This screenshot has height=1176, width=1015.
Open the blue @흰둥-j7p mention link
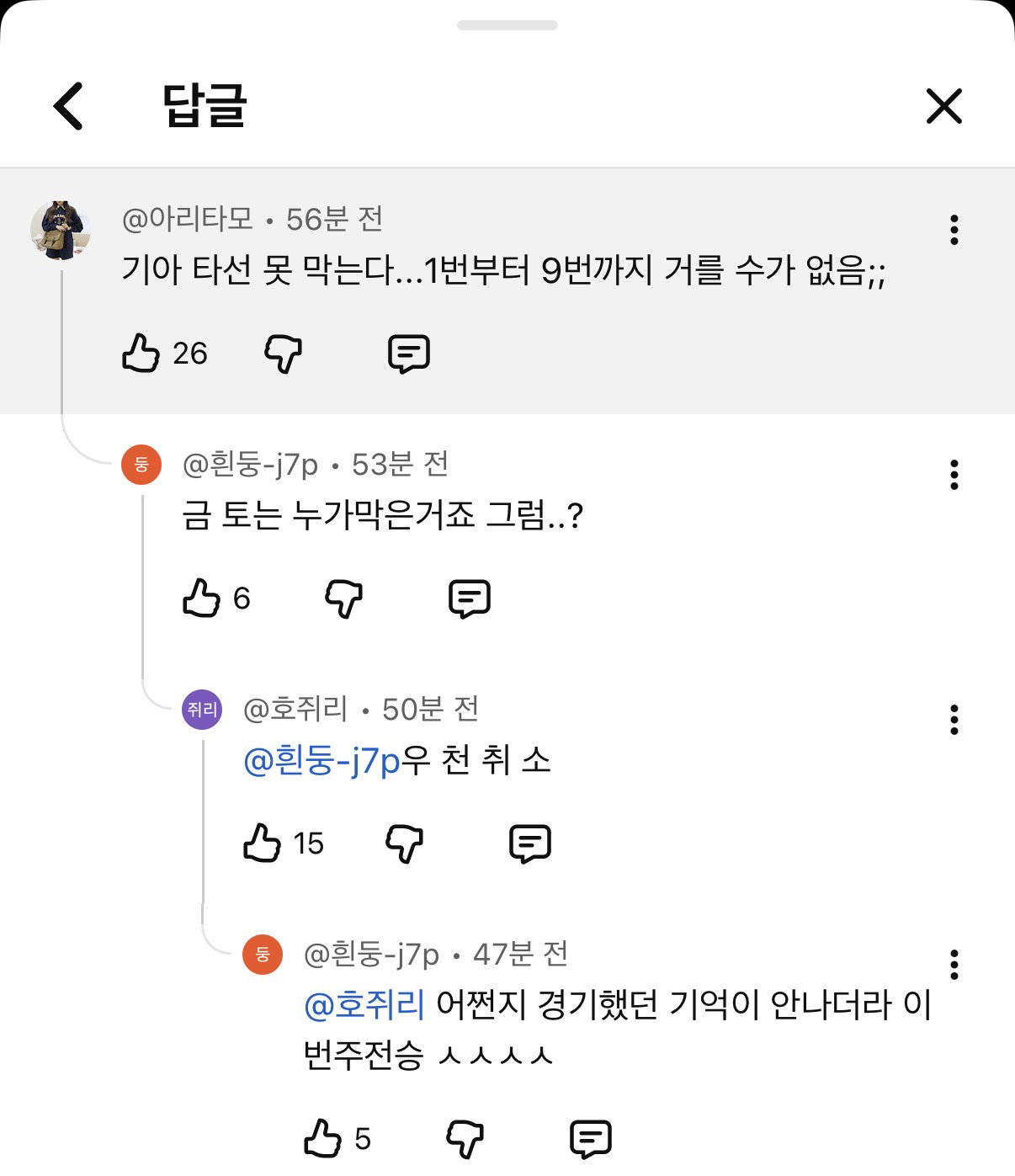(322, 761)
